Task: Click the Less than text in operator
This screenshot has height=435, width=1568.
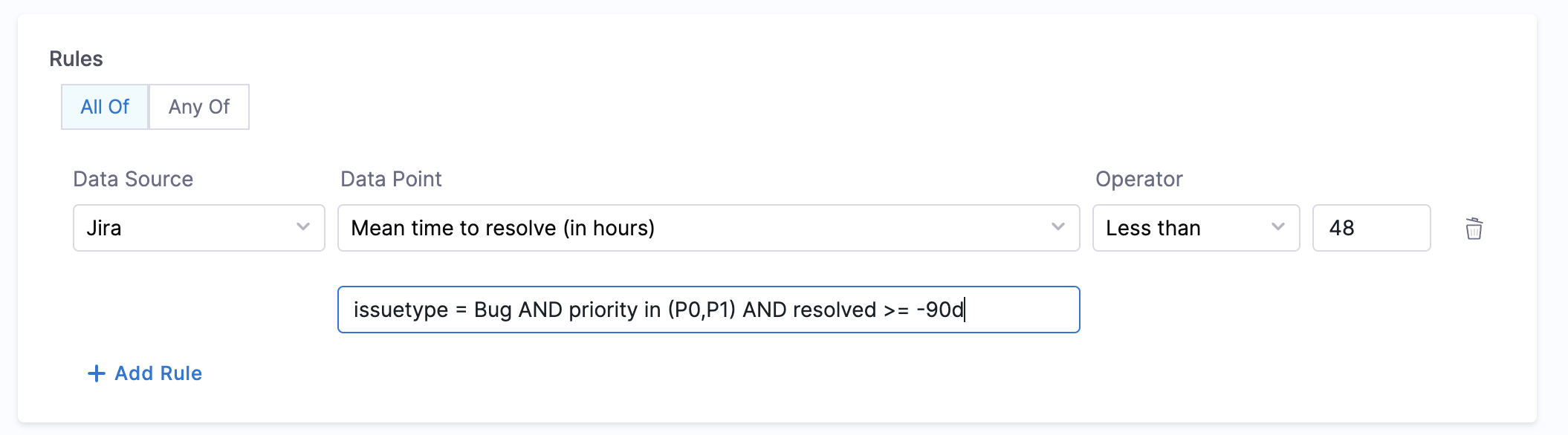Action: (1153, 228)
